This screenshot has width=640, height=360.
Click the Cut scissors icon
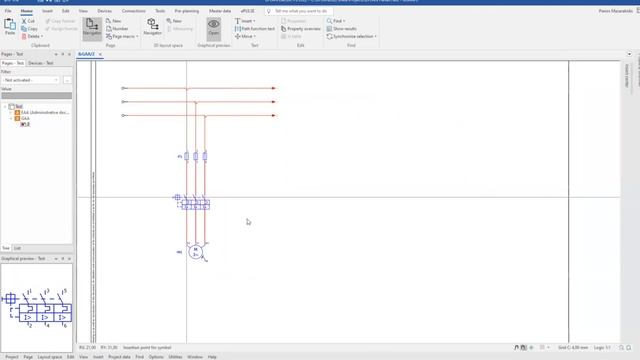24,21
